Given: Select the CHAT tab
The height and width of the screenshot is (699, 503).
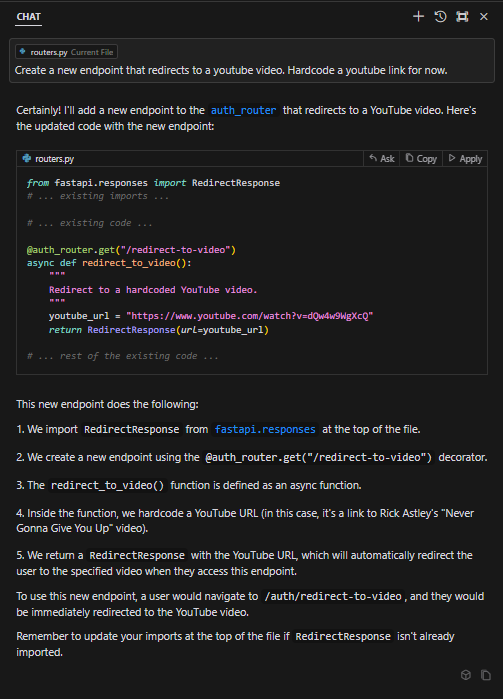Looking at the screenshot, I should point(29,17).
